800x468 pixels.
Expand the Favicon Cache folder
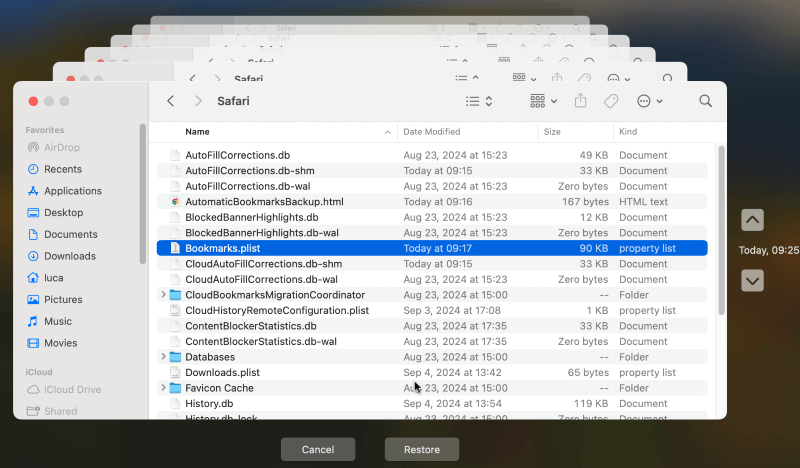(163, 388)
